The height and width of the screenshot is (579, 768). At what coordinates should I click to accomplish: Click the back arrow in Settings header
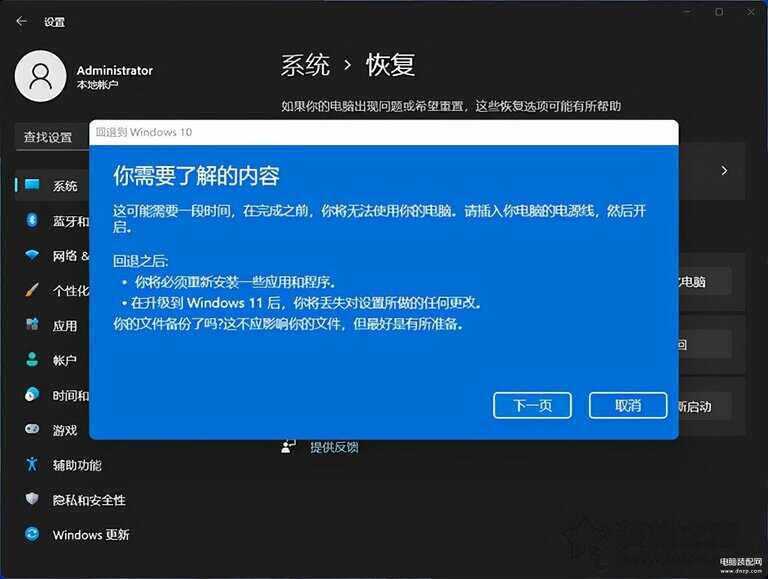click(21, 21)
